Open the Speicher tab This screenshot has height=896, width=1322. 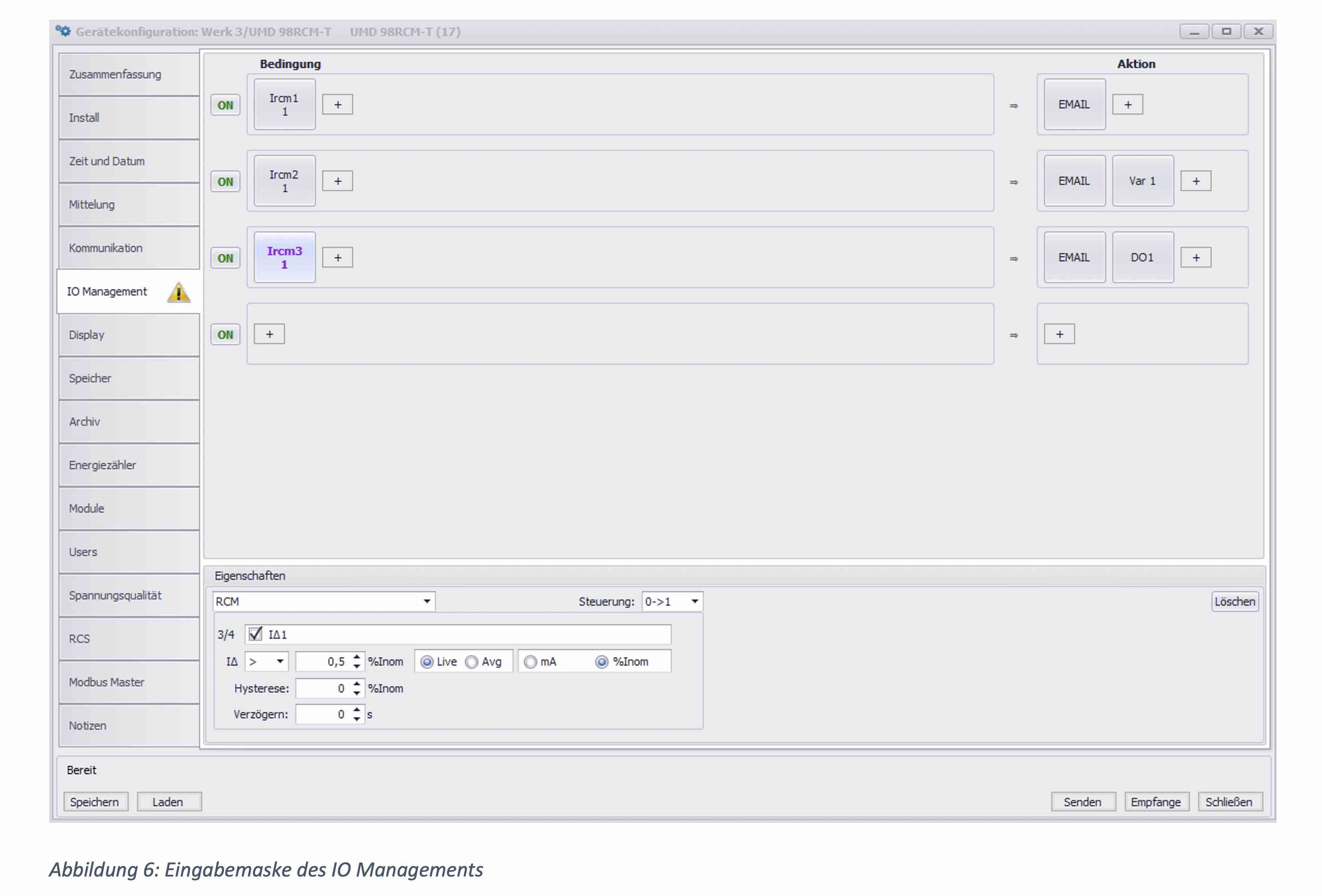point(129,378)
